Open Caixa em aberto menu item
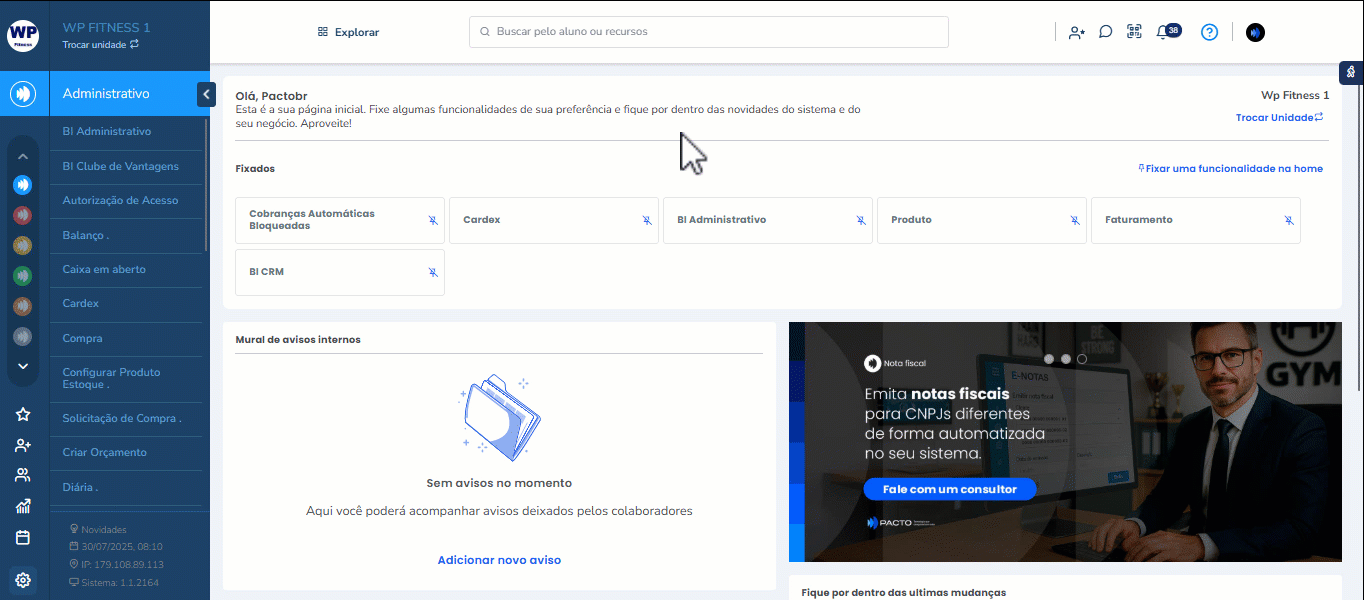1364x600 pixels. (104, 269)
